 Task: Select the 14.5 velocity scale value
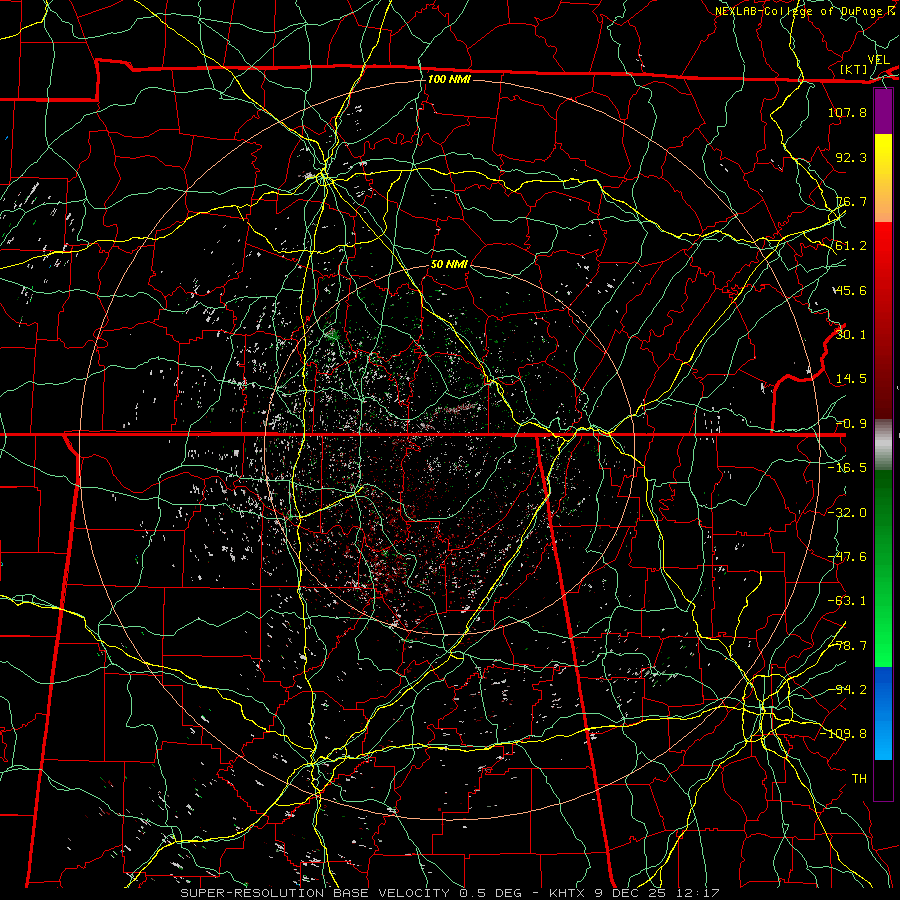point(851,379)
